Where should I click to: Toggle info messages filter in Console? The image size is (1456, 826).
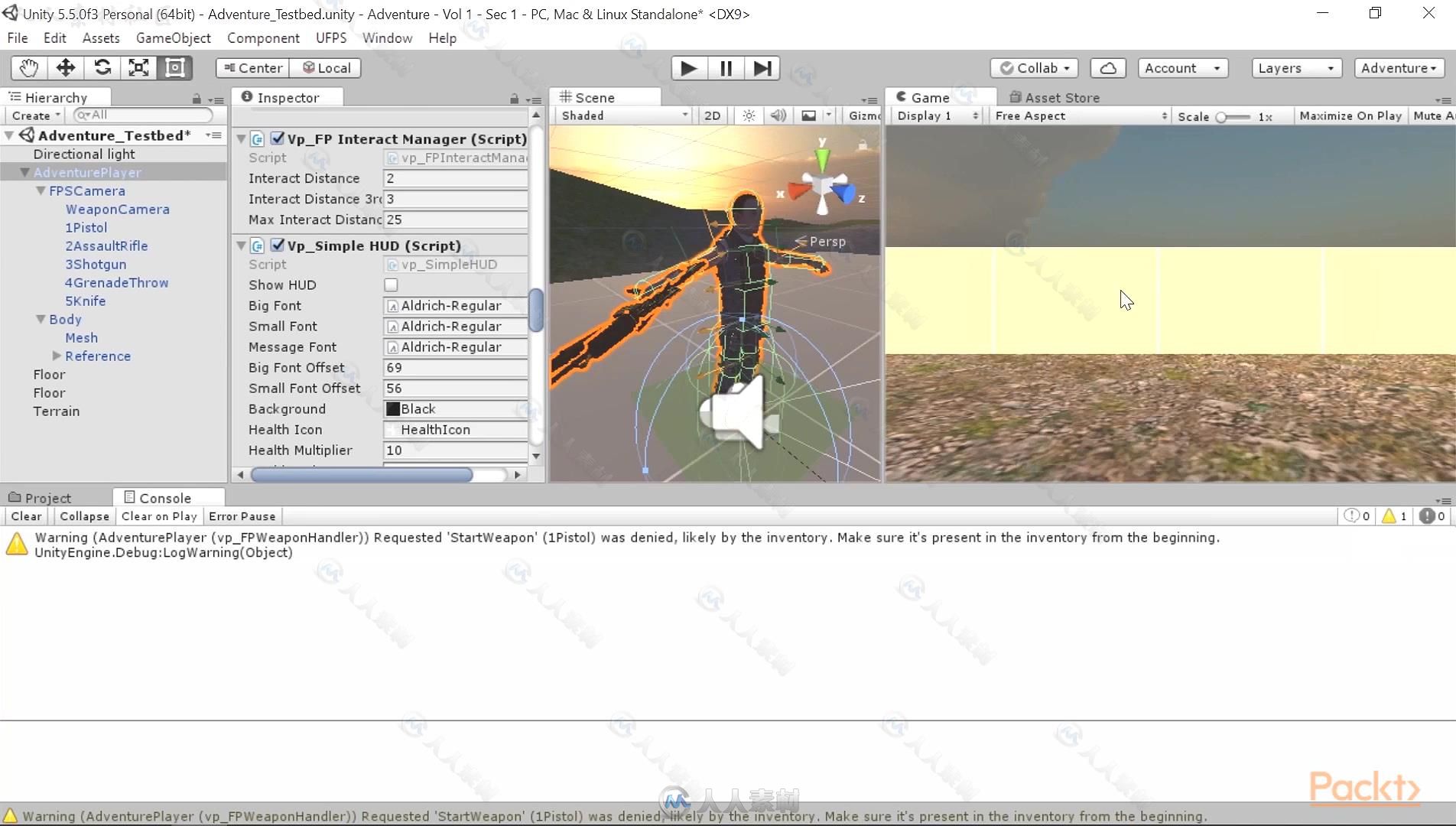tap(1357, 516)
